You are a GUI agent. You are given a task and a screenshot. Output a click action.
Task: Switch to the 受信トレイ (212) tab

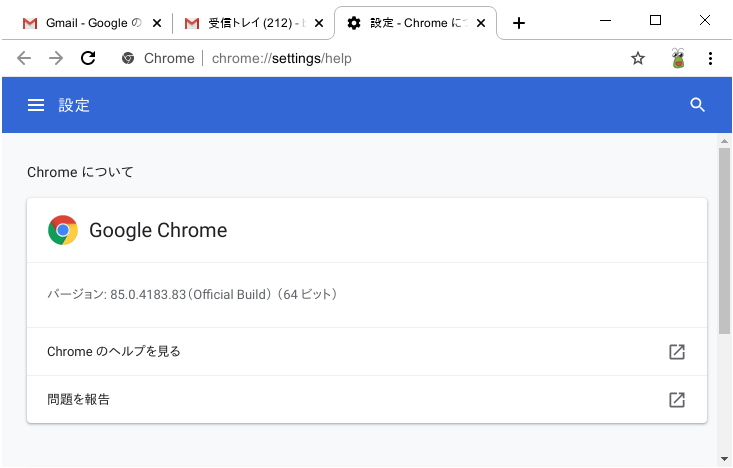[254, 23]
